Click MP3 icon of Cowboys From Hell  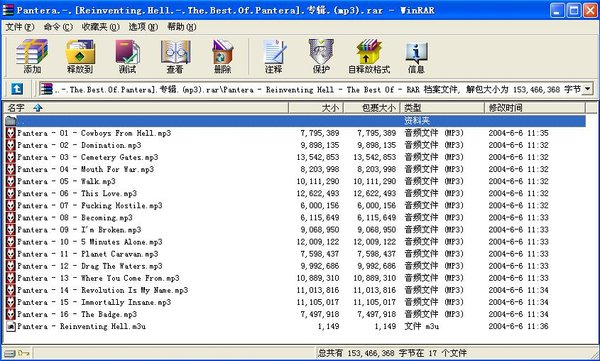coord(11,133)
